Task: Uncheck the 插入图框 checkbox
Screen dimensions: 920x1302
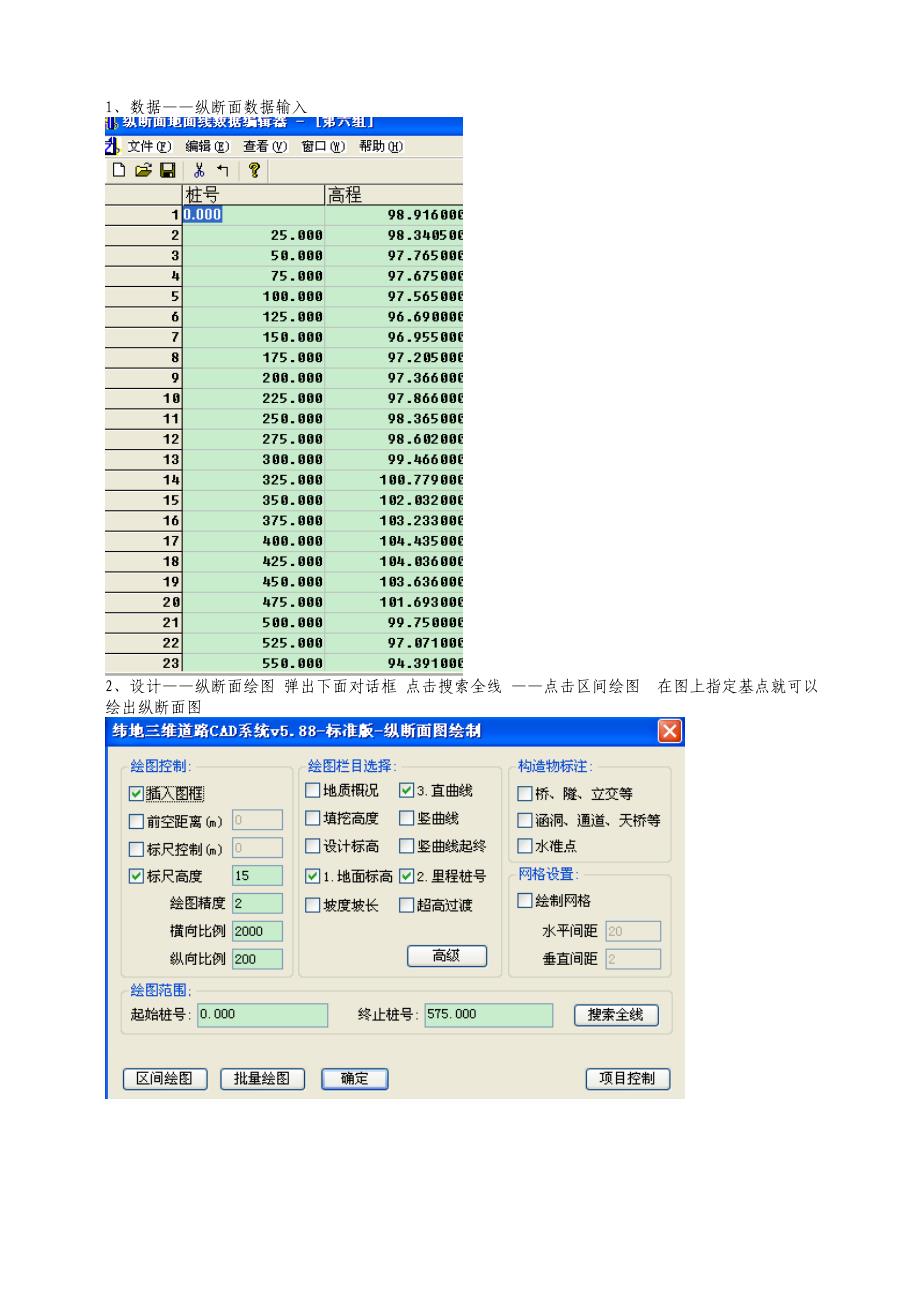Action: point(137,794)
